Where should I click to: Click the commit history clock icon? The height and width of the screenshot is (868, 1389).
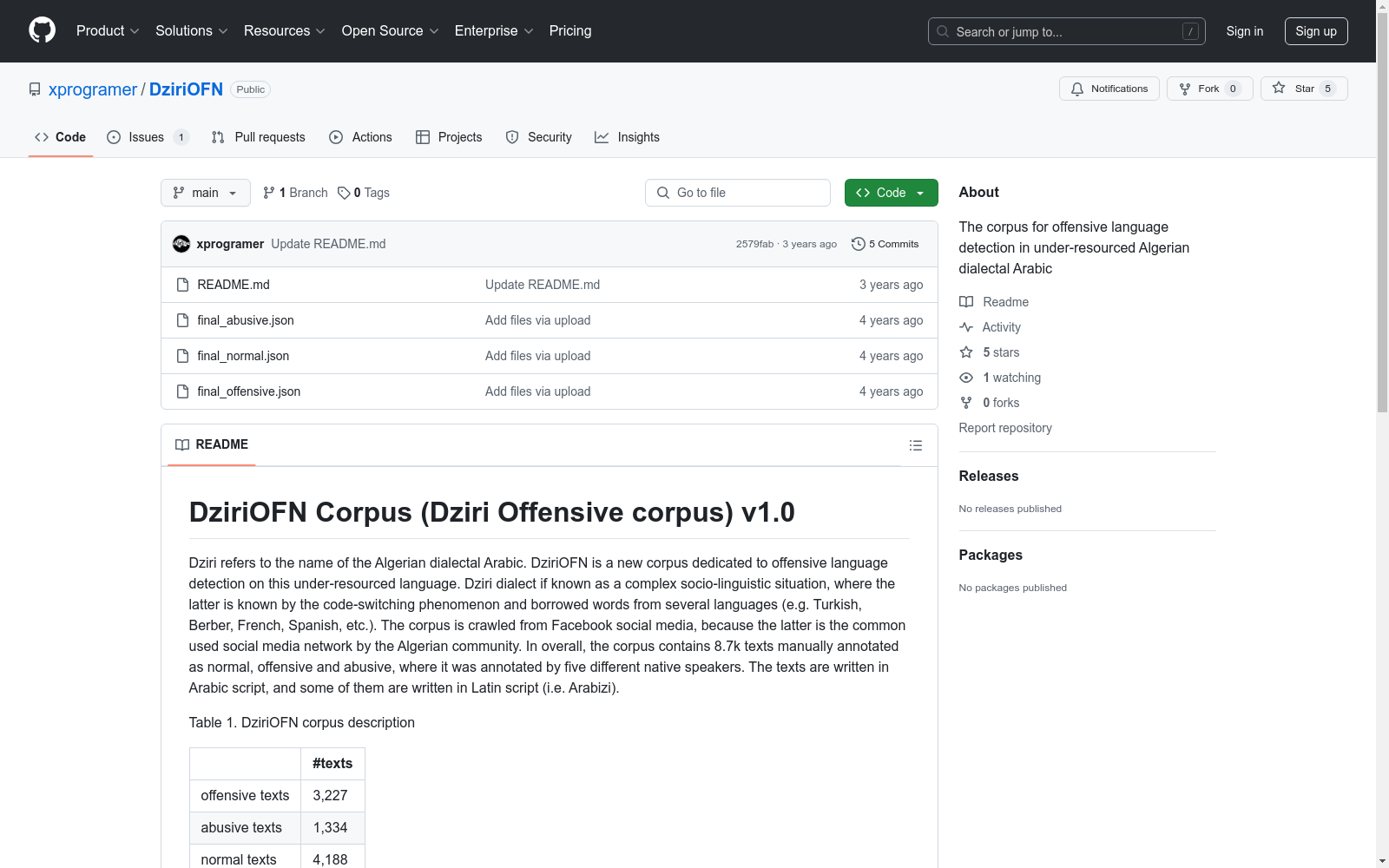point(859,244)
